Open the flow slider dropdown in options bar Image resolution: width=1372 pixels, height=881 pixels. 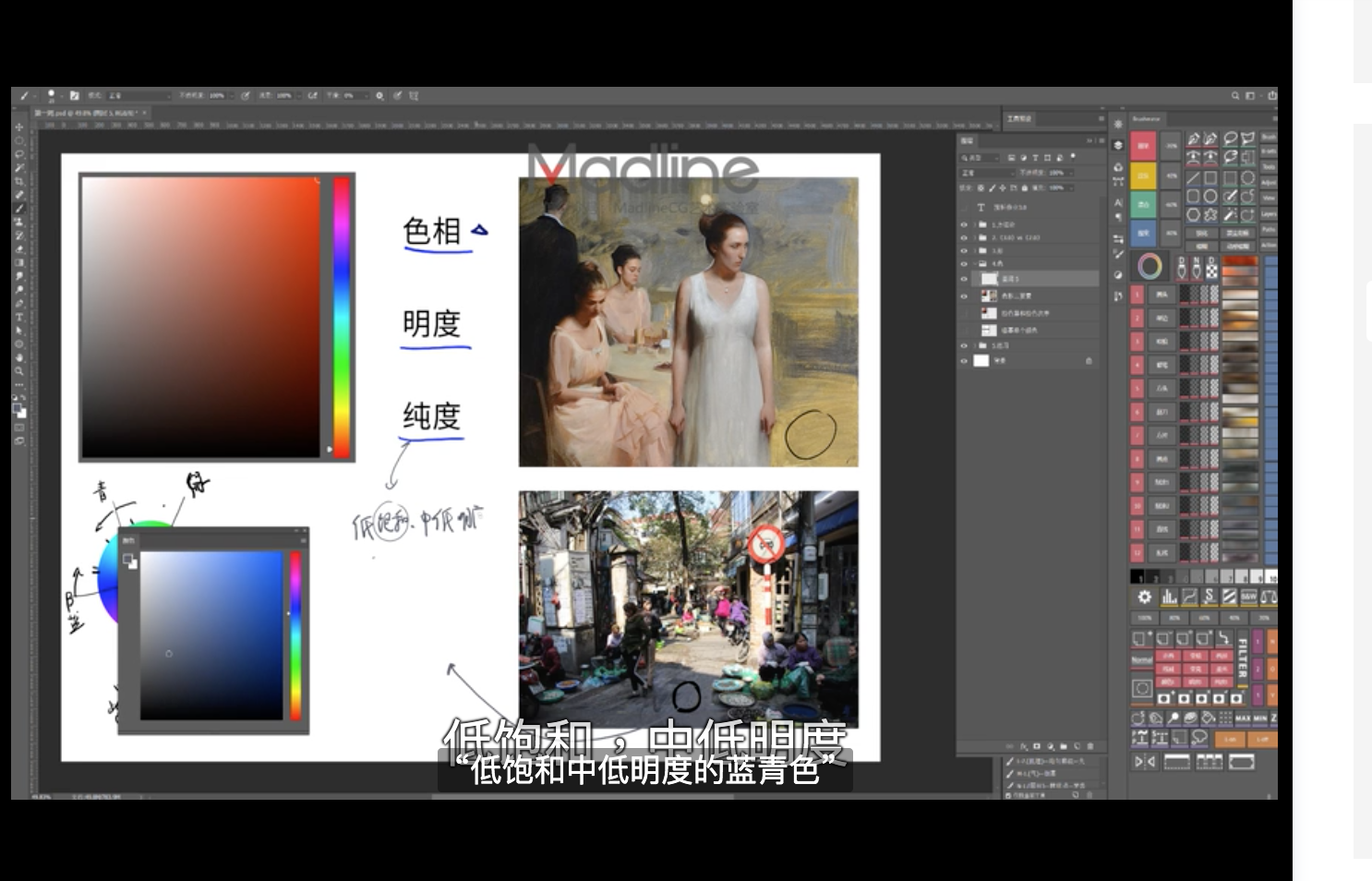click(299, 96)
